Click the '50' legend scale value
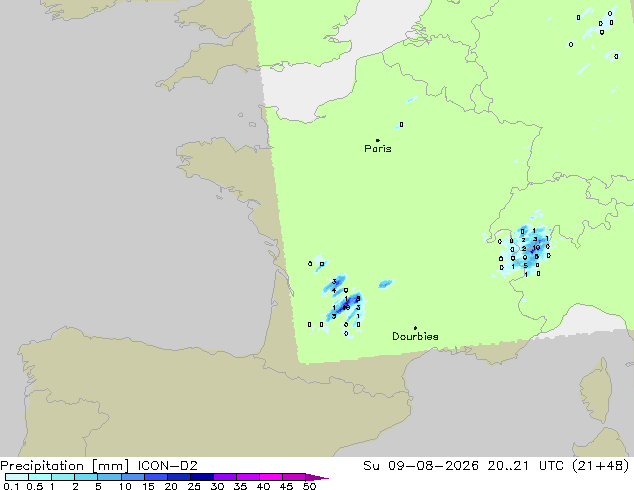Screen dimensions: 634x490 pos(309,486)
